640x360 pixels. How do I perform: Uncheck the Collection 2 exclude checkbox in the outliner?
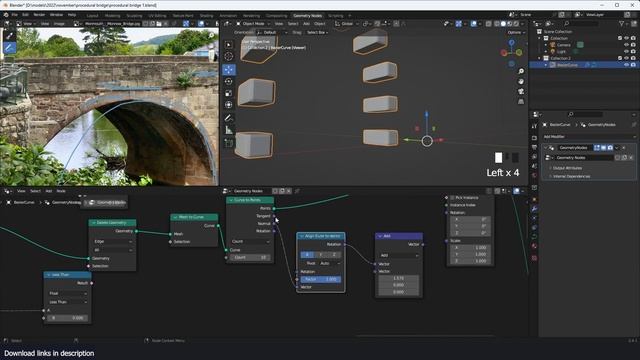coord(620,58)
